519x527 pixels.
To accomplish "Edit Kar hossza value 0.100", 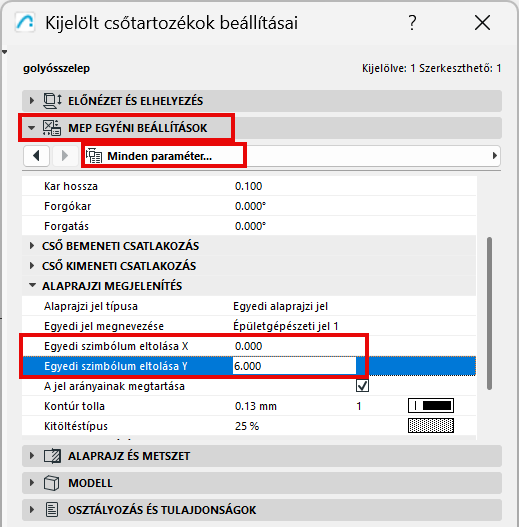I will pyautogui.click(x=248, y=186).
